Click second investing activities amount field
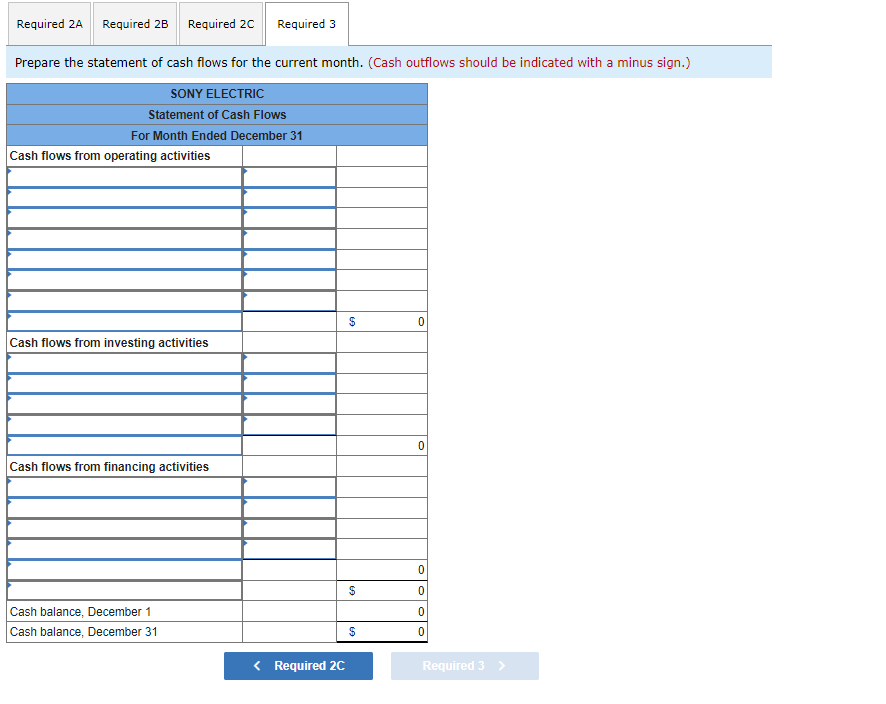Image resolution: width=886 pixels, height=704 pixels. (x=289, y=384)
